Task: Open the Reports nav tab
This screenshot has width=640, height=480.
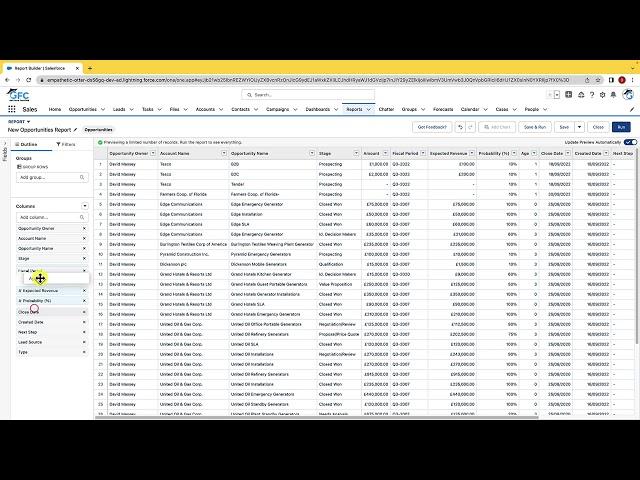Action: (354, 109)
